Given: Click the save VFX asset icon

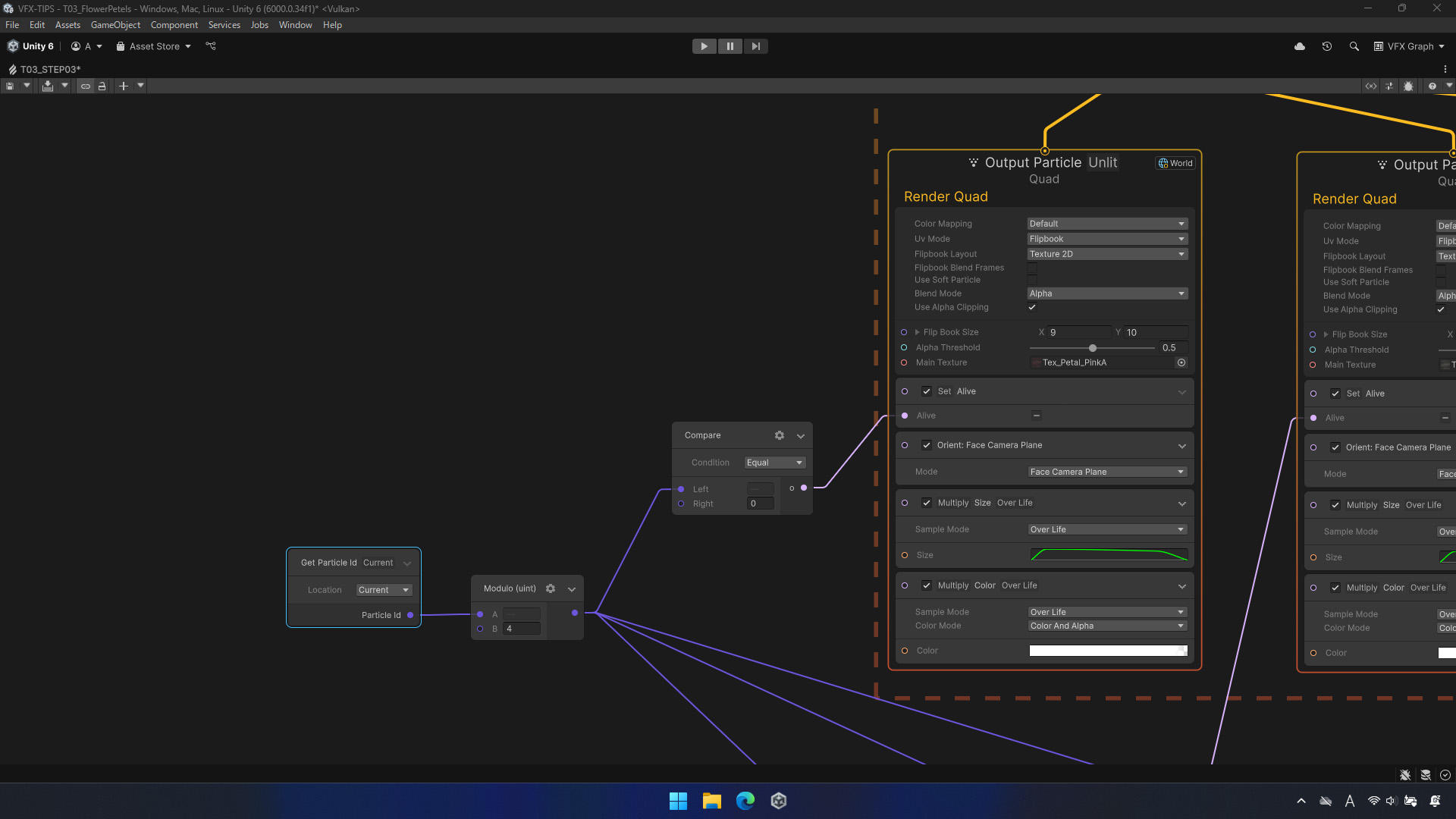Looking at the screenshot, I should coord(10,86).
